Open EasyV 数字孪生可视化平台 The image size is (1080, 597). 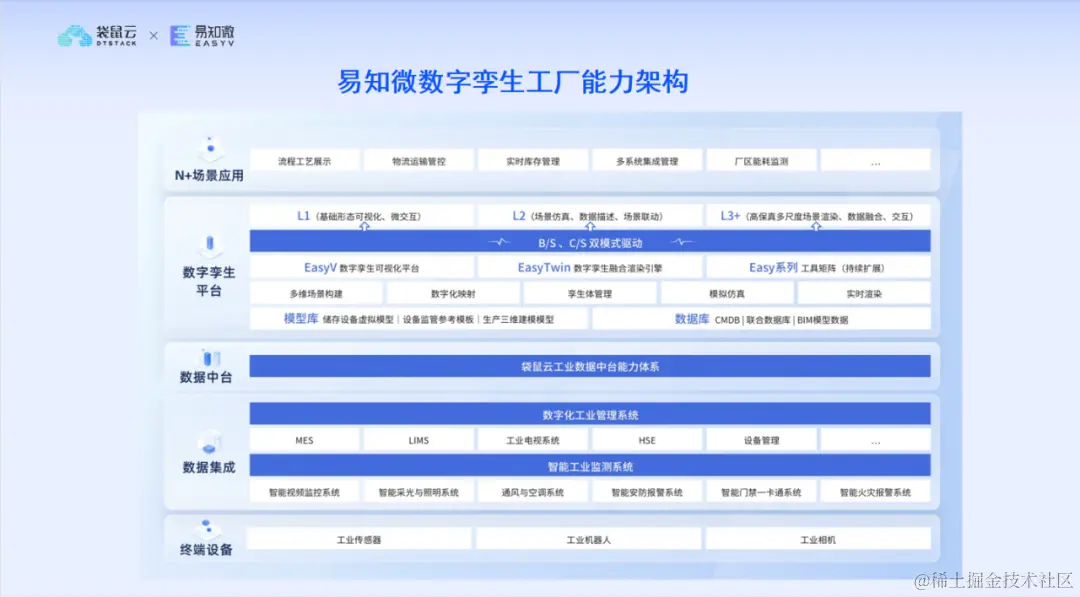362,268
